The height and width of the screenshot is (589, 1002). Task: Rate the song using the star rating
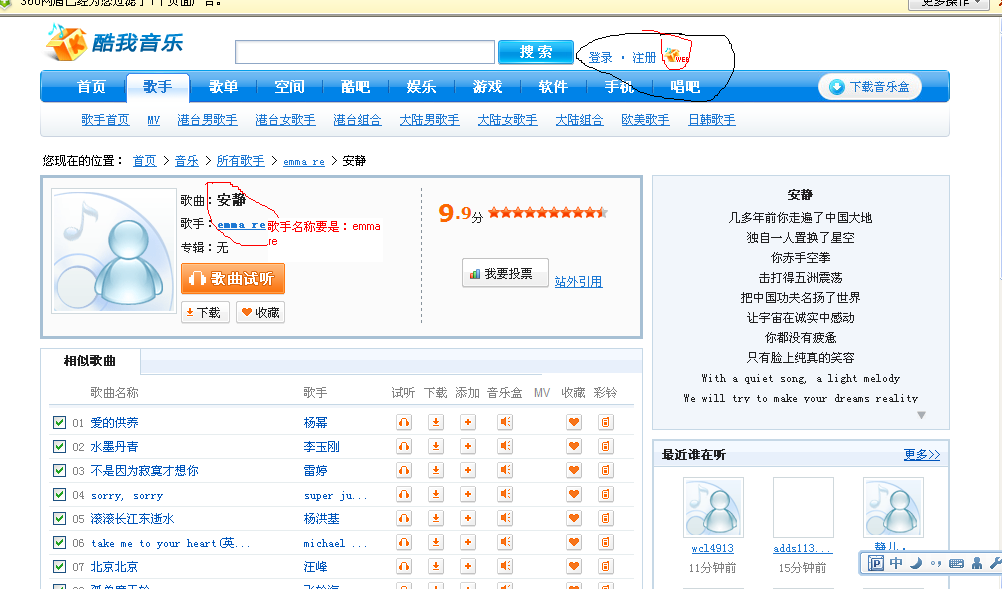click(x=548, y=213)
